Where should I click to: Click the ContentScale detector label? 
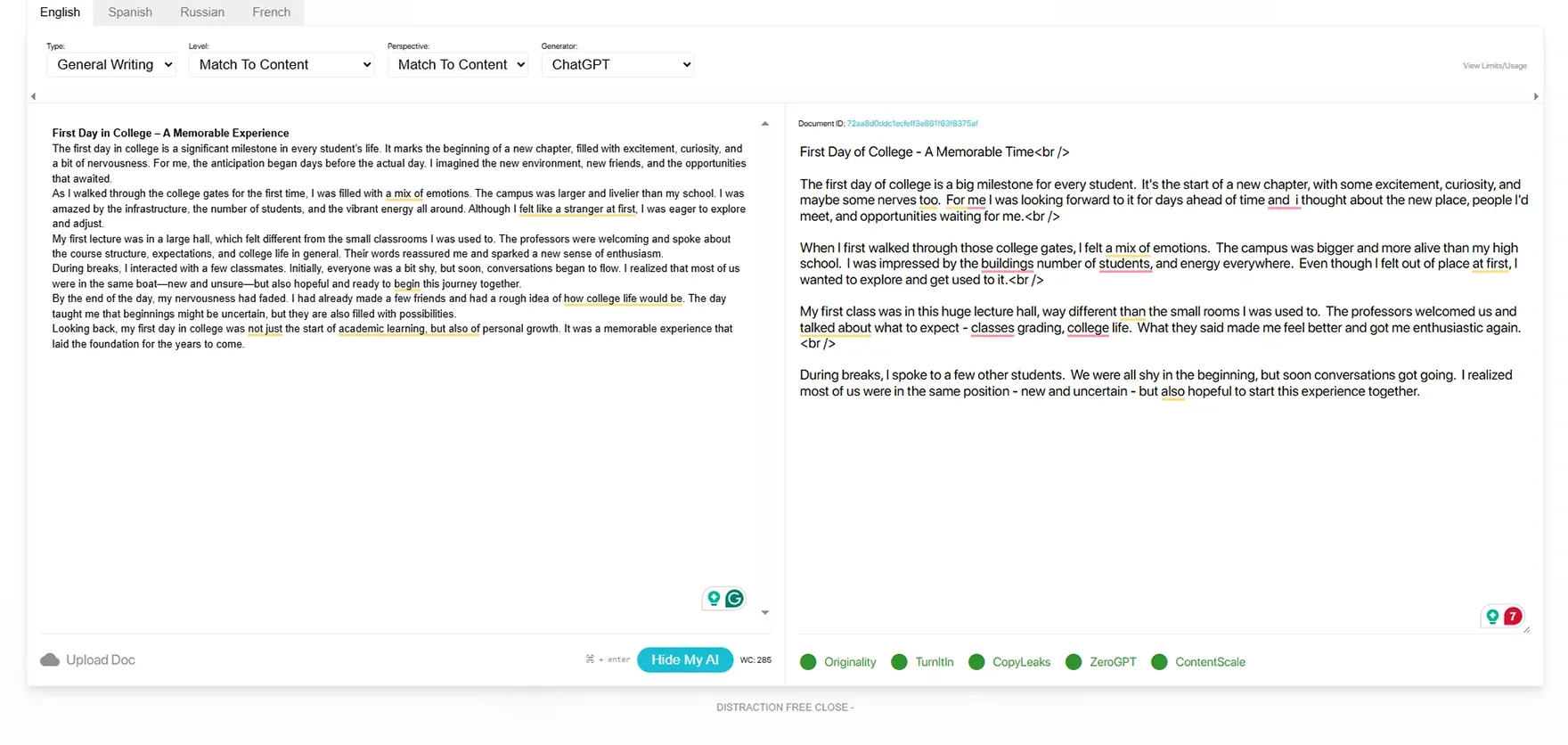[x=1210, y=662]
